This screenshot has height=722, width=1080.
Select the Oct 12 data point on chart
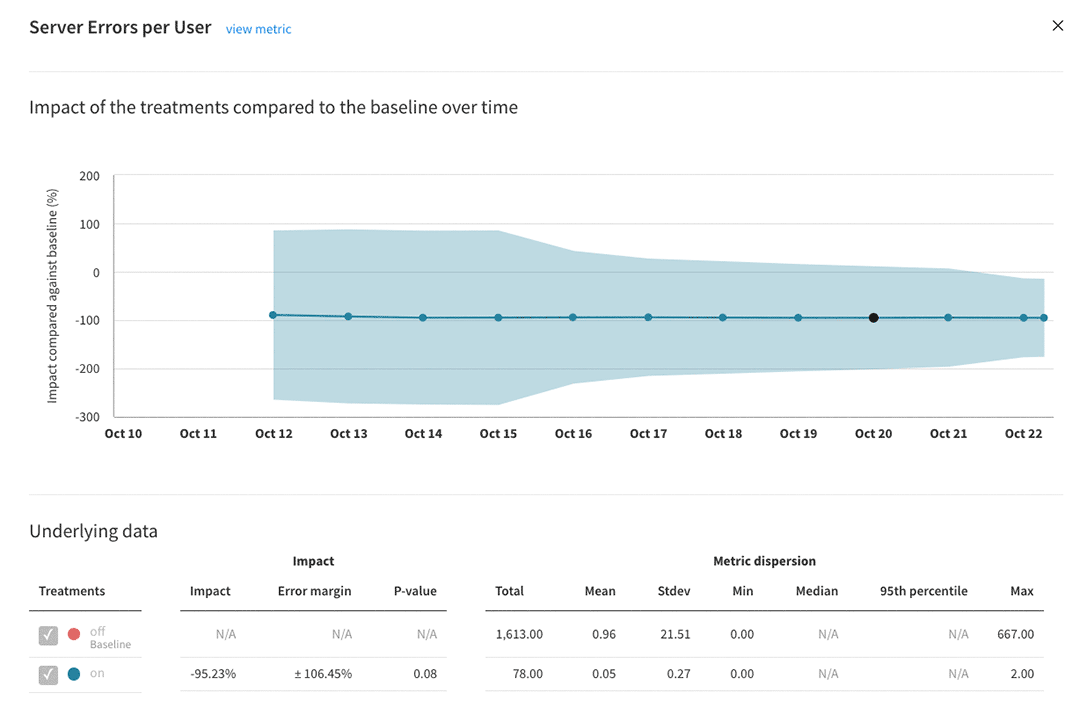pyautogui.click(x=273, y=315)
